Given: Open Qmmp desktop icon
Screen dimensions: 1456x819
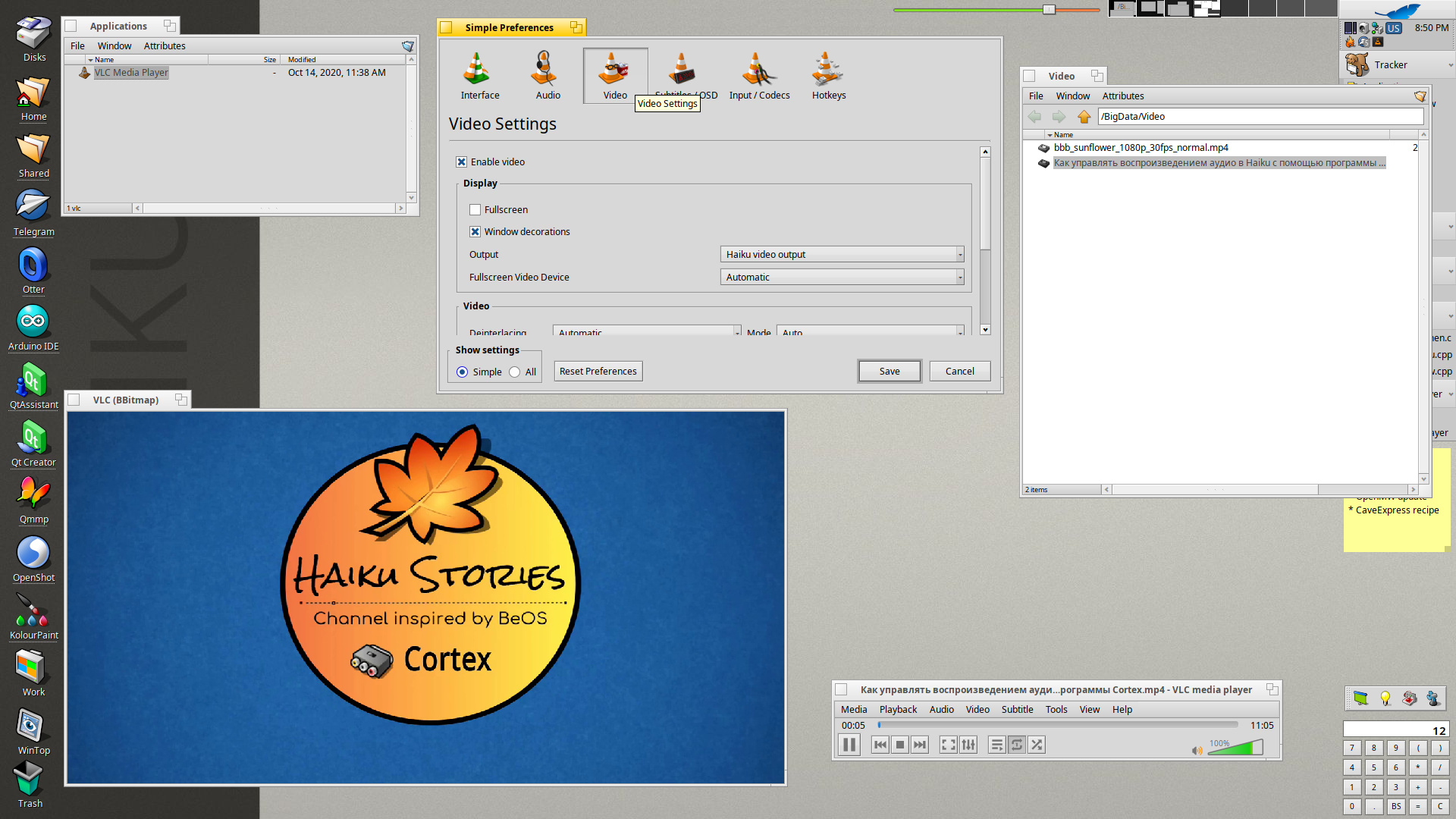Looking at the screenshot, I should 33,501.
